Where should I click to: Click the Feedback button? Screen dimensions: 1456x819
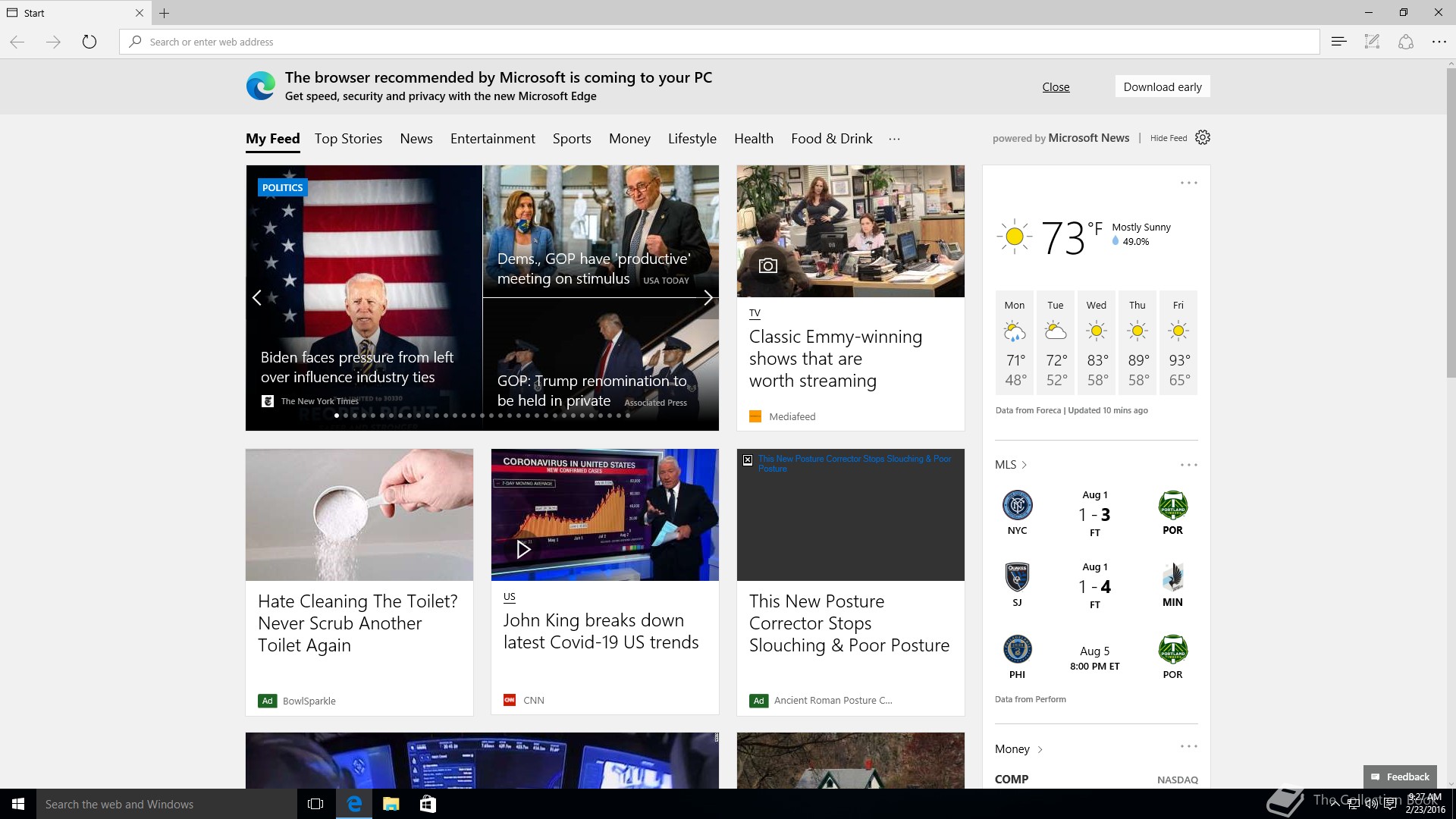(1400, 777)
